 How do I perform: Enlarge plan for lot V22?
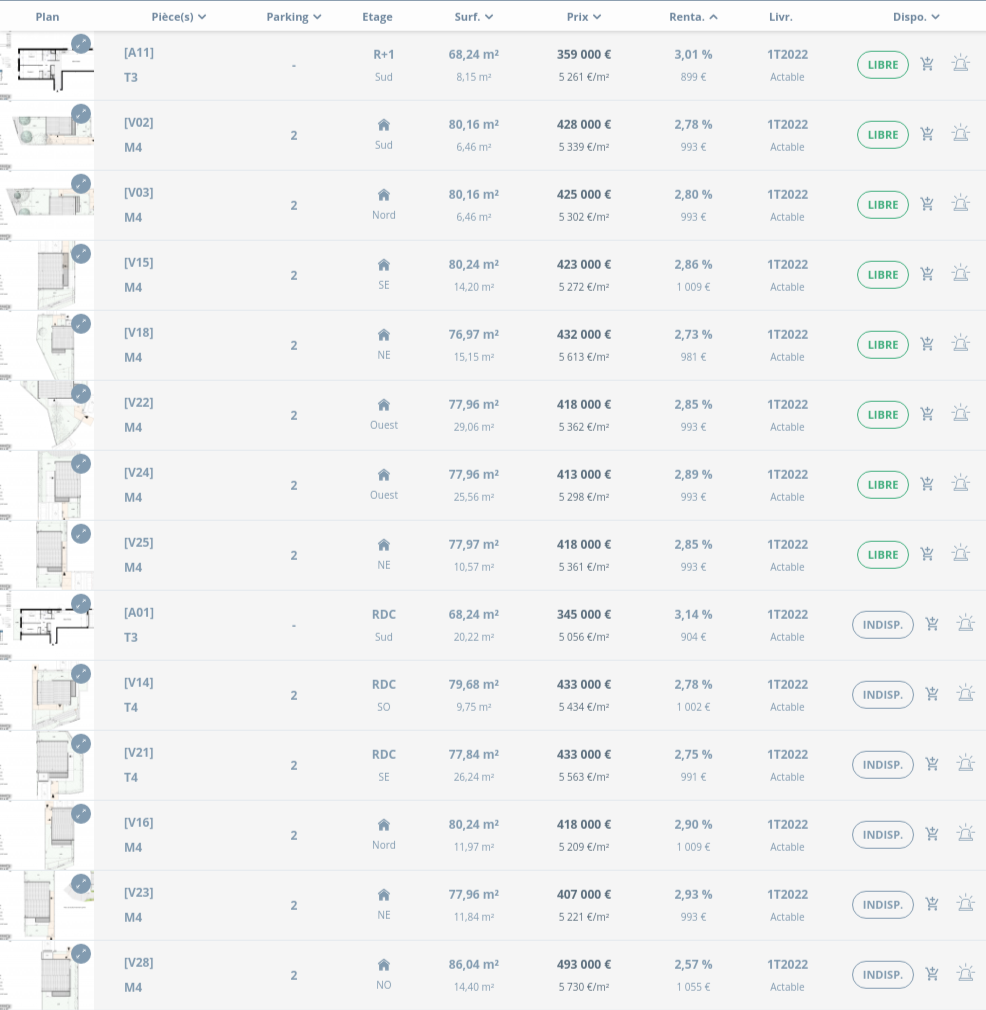81,394
